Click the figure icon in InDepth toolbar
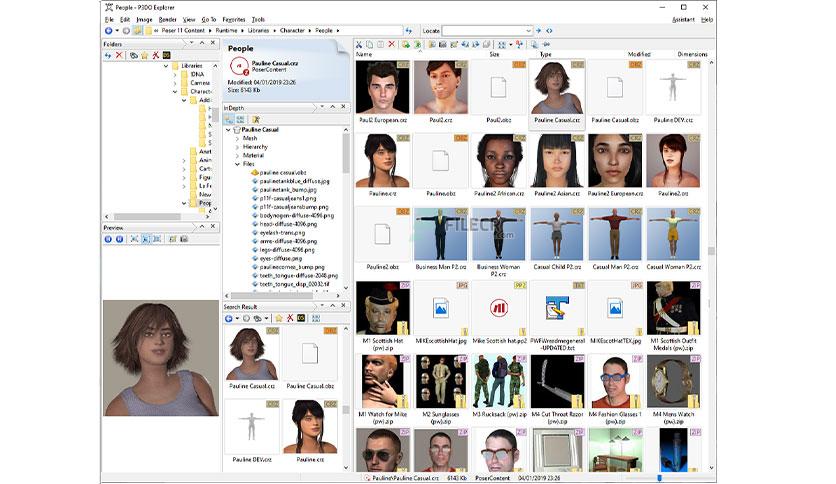The height and width of the screenshot is (484, 836). [x=256, y=119]
